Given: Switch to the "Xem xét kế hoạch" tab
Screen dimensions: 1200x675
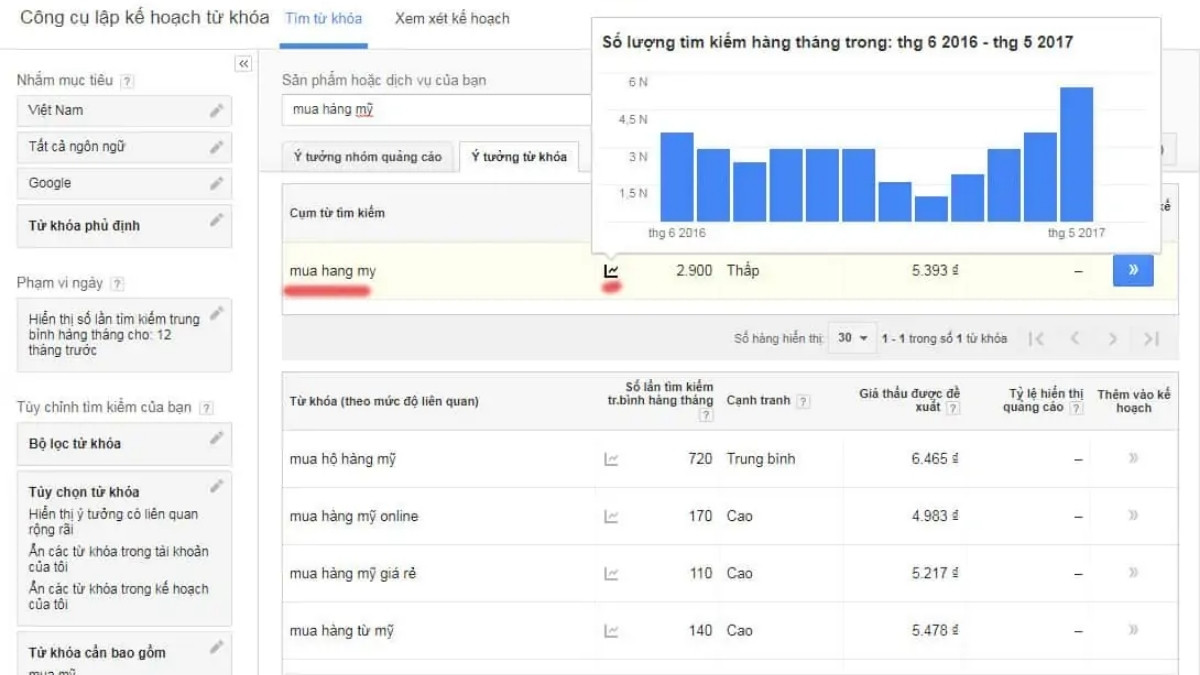Looking at the screenshot, I should click(449, 18).
